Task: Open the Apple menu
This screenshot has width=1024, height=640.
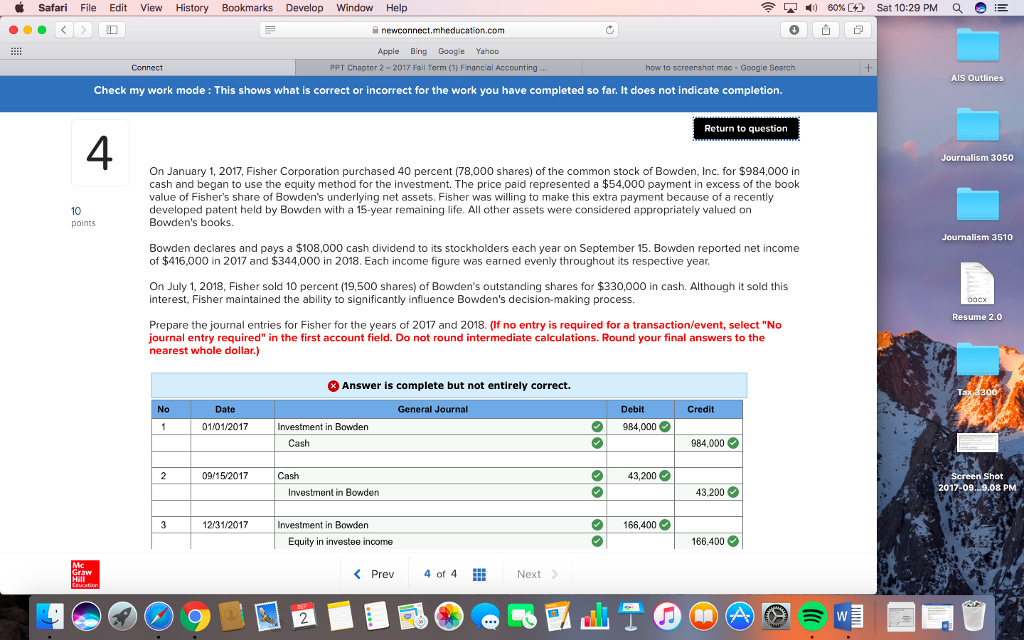Action: [x=19, y=8]
